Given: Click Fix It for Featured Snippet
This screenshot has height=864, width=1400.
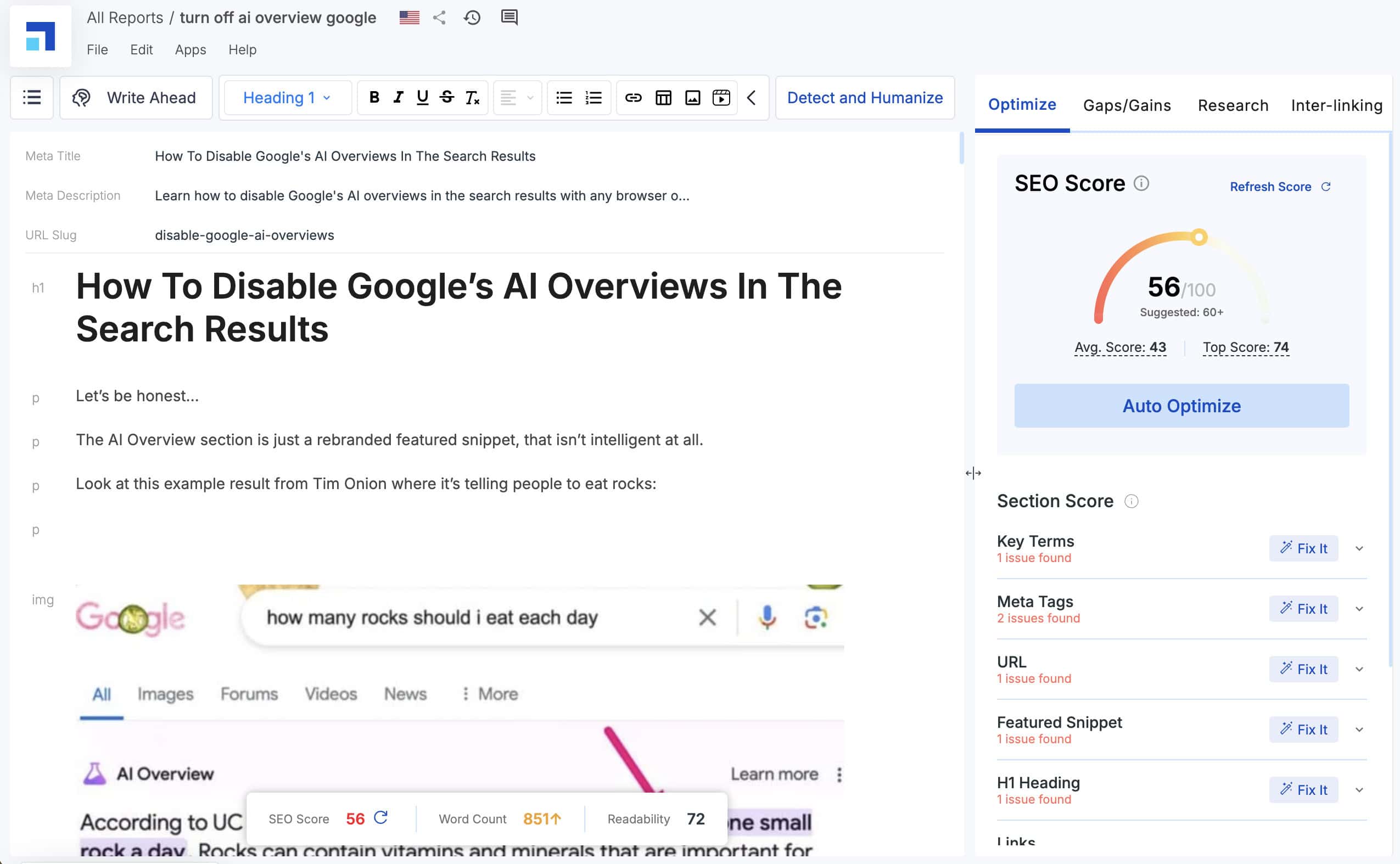Looking at the screenshot, I should [1303, 730].
